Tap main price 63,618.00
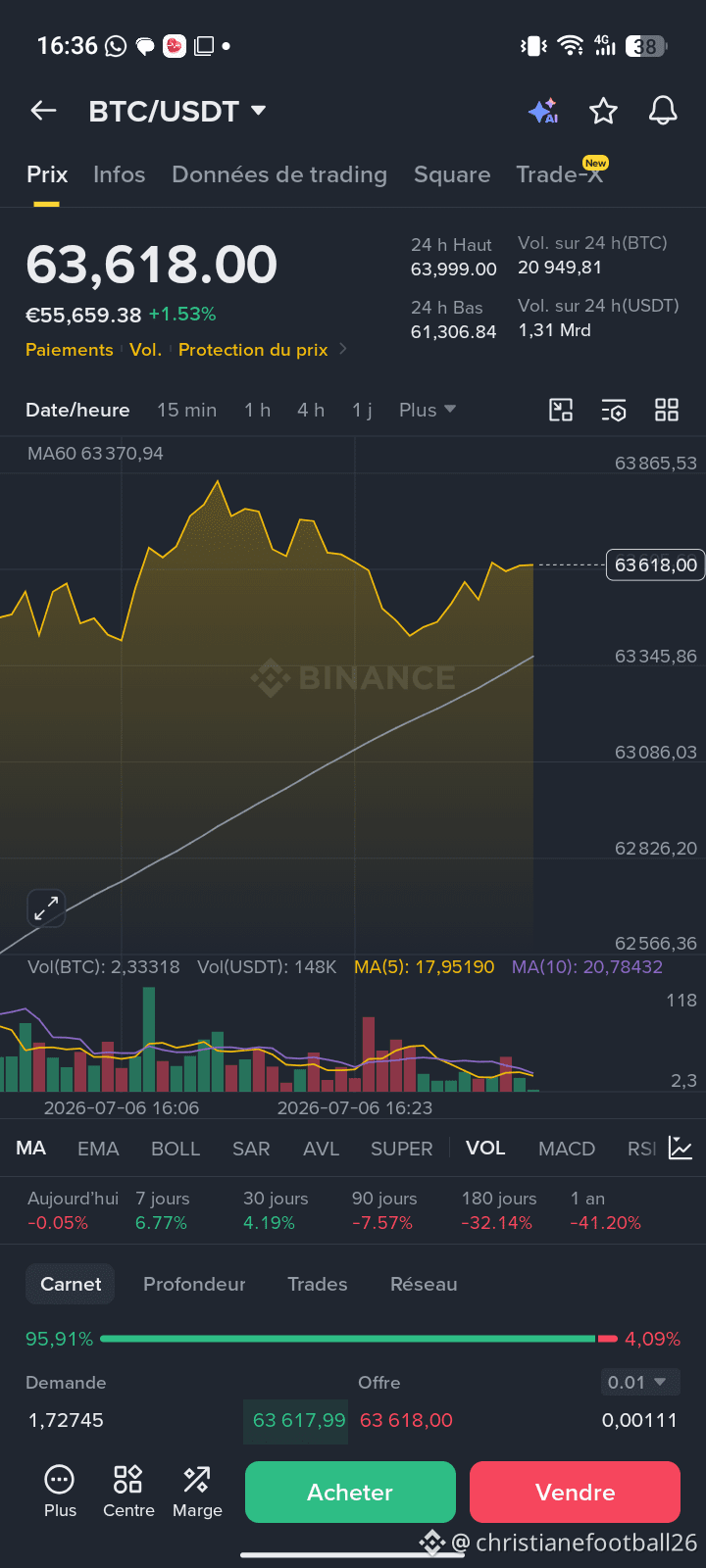This screenshot has height=1568, width=706. [x=152, y=265]
